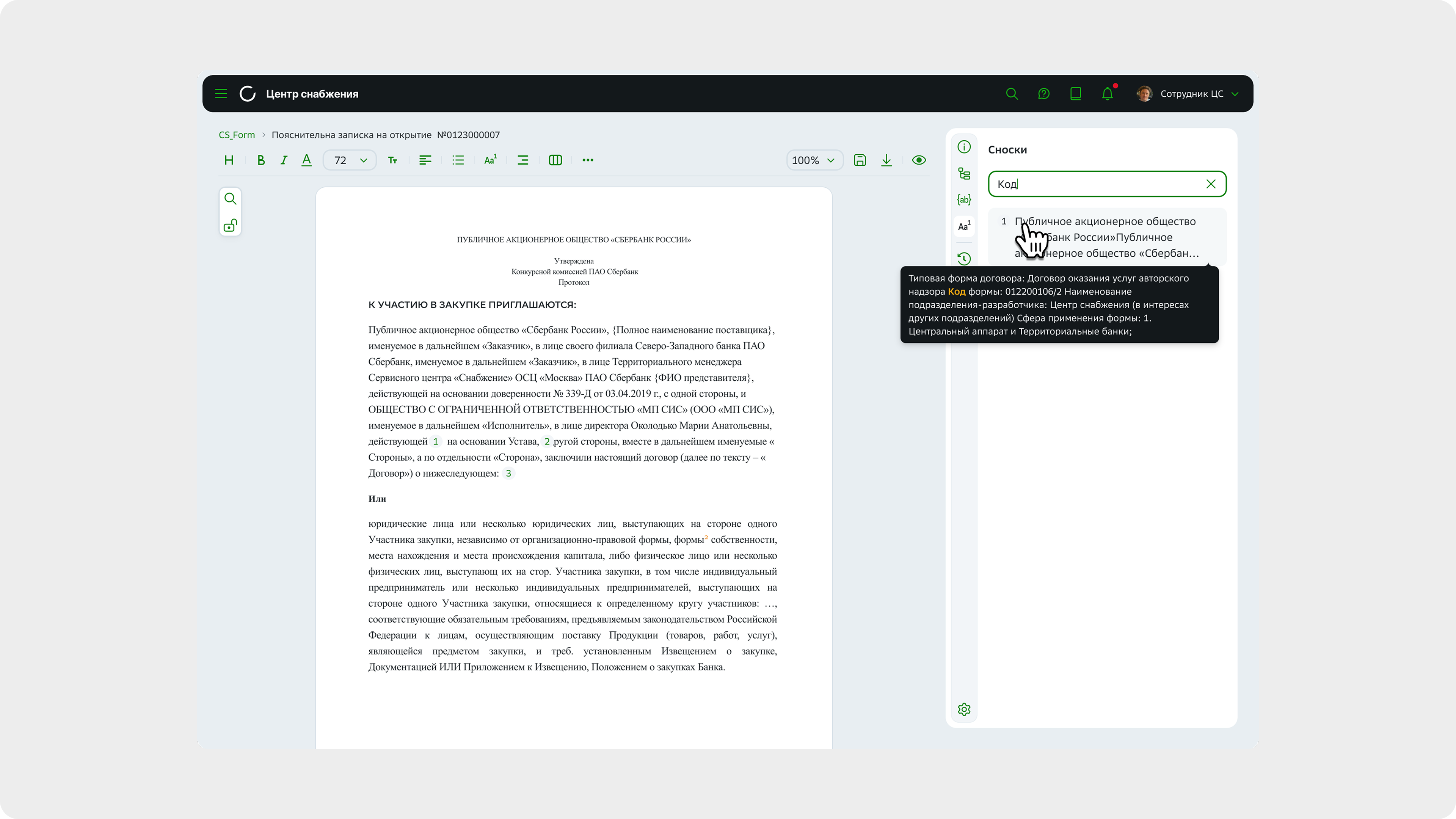Open the document structure tree tab

(x=964, y=174)
